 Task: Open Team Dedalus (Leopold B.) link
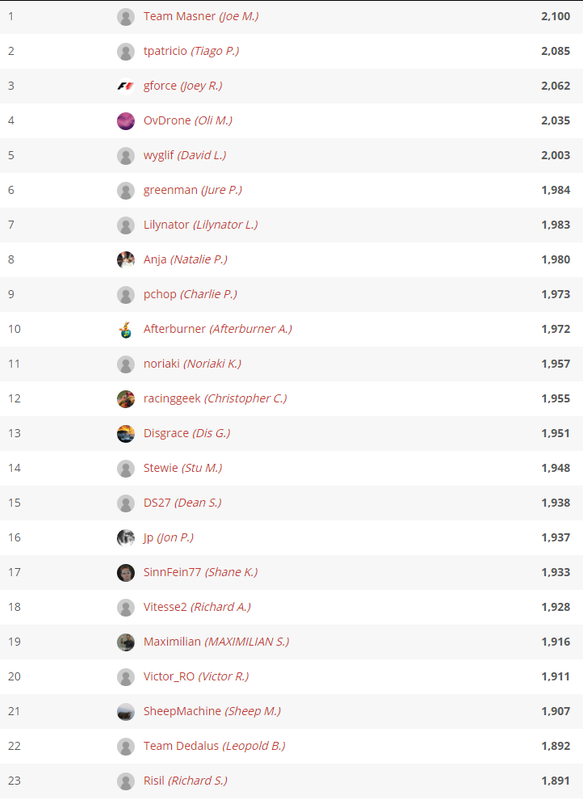point(214,746)
